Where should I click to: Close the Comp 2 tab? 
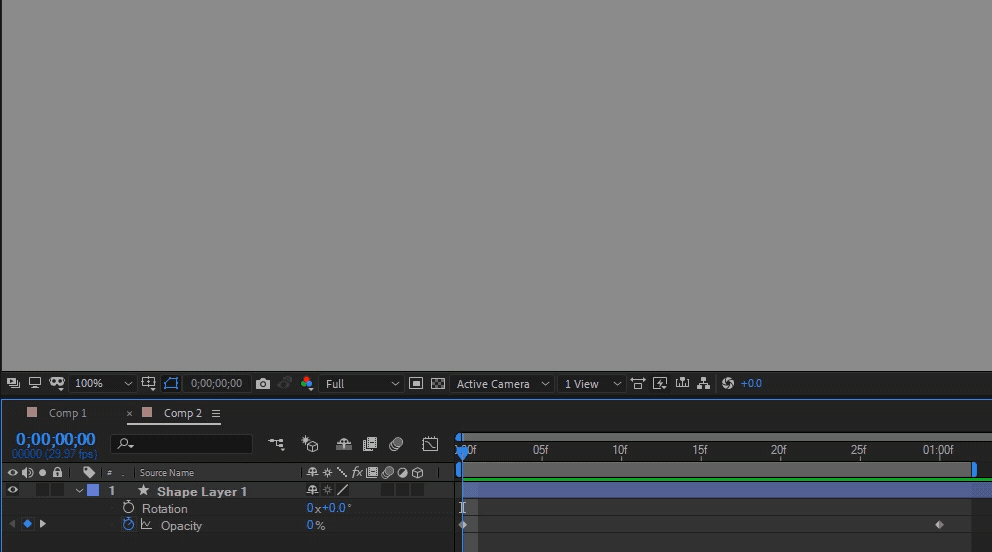point(129,414)
